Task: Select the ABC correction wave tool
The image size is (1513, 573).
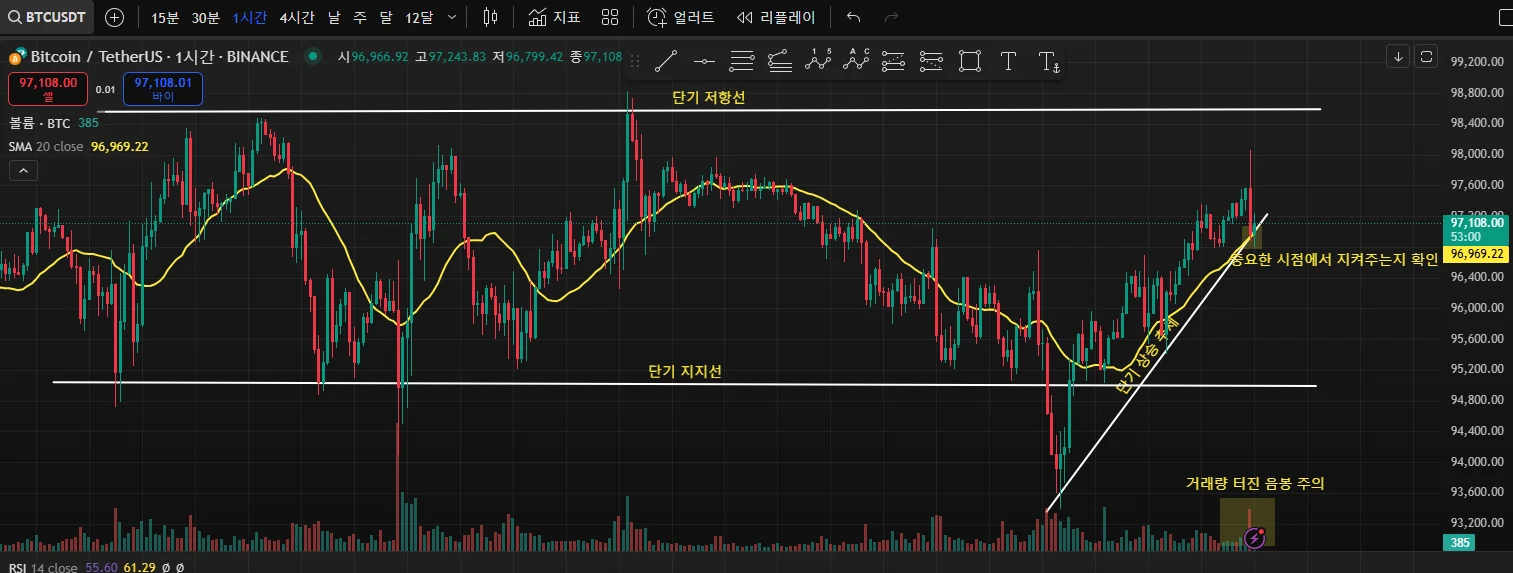Action: [856, 62]
